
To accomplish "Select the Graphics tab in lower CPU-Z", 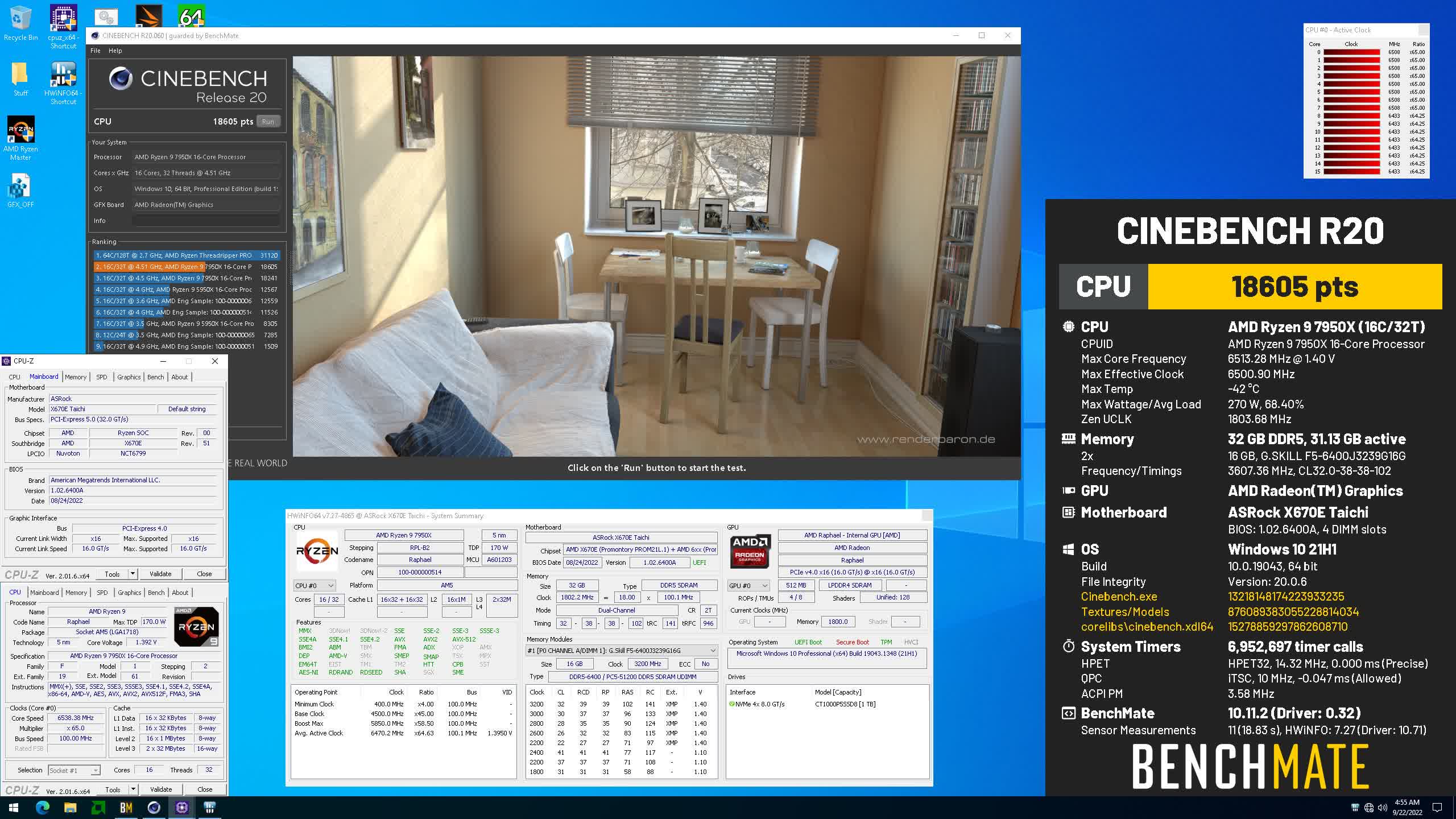I will (x=129, y=593).
